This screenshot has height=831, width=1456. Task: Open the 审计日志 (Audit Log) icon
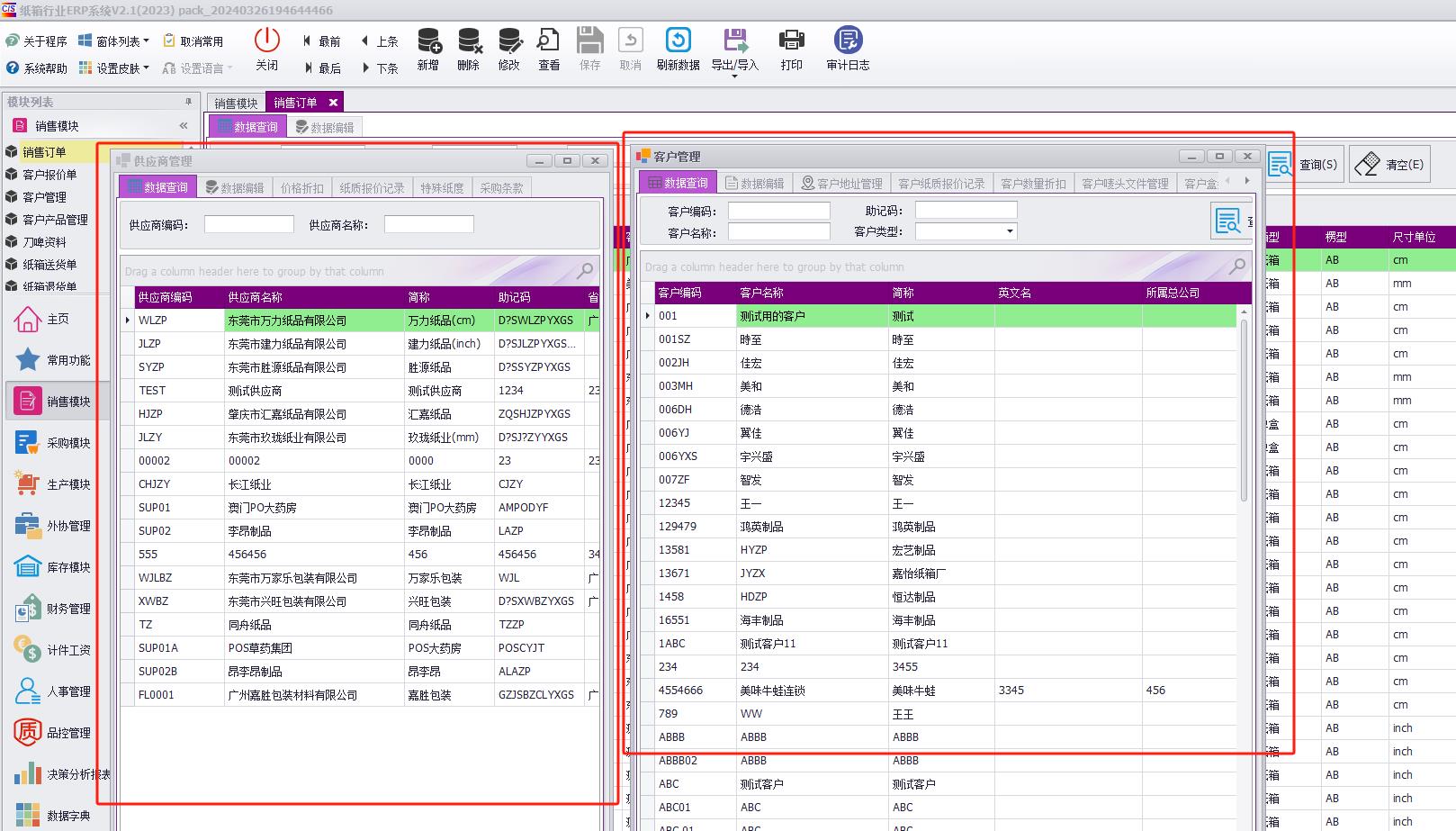846,47
